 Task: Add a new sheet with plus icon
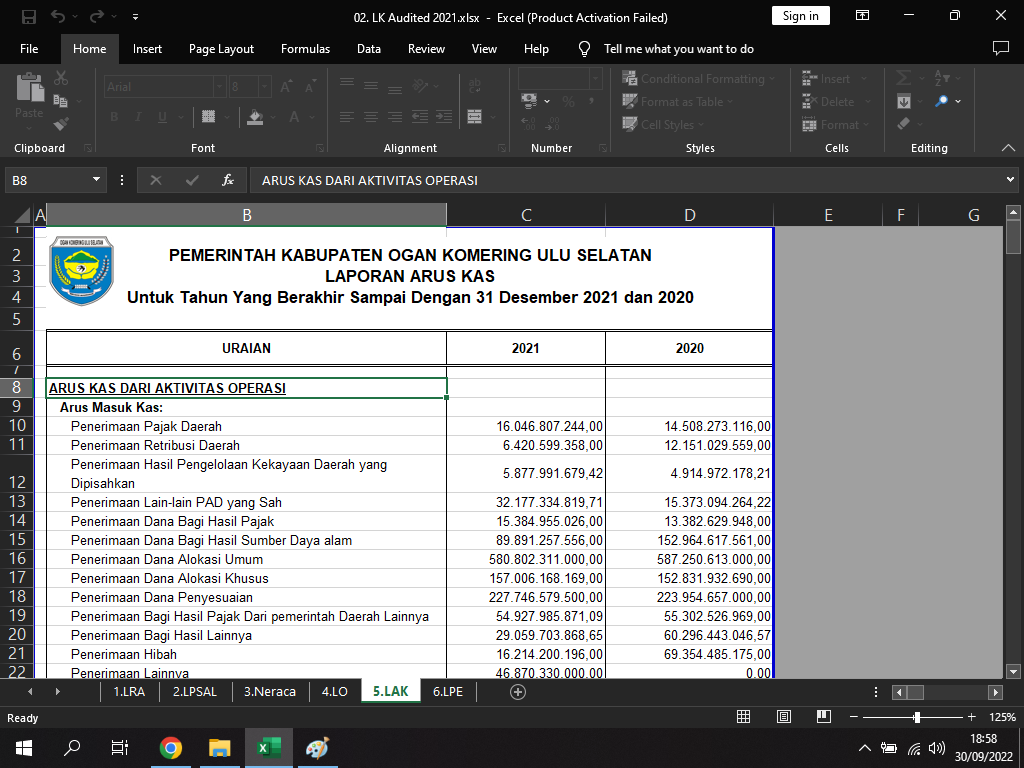tap(518, 691)
